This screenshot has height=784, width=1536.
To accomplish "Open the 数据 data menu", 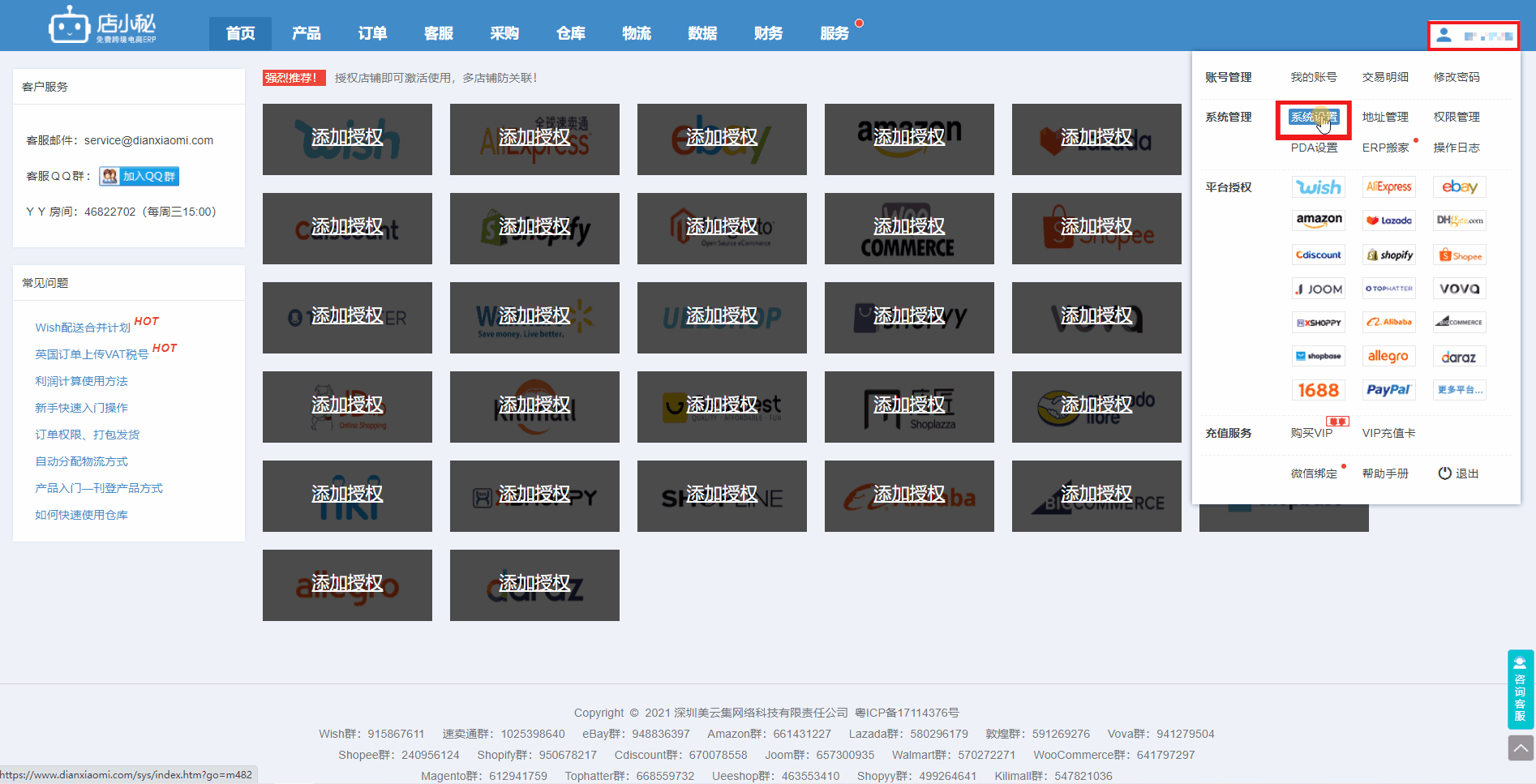I will coord(702,33).
